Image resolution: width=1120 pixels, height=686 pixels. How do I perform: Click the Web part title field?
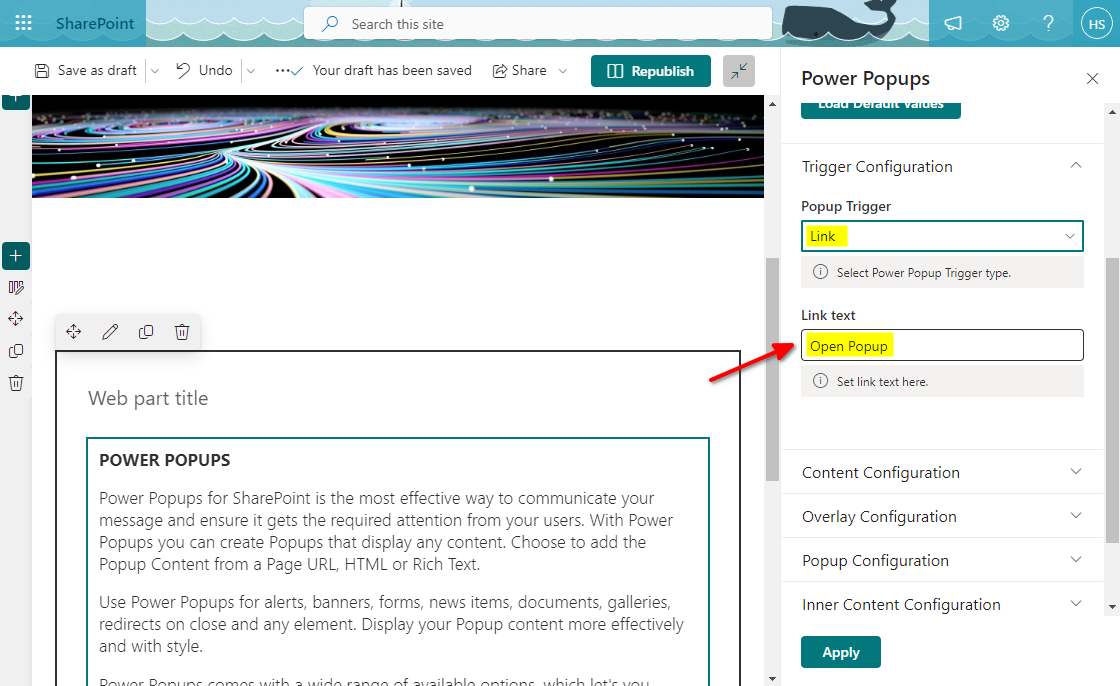click(148, 398)
